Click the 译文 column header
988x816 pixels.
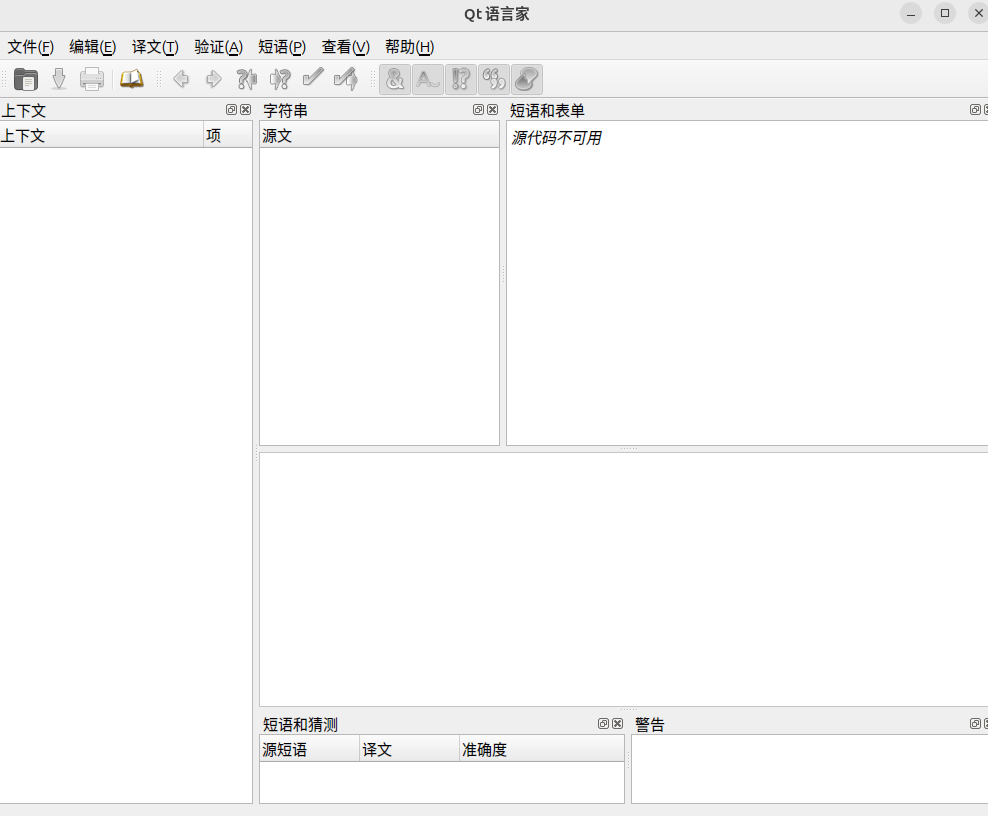tap(410, 749)
